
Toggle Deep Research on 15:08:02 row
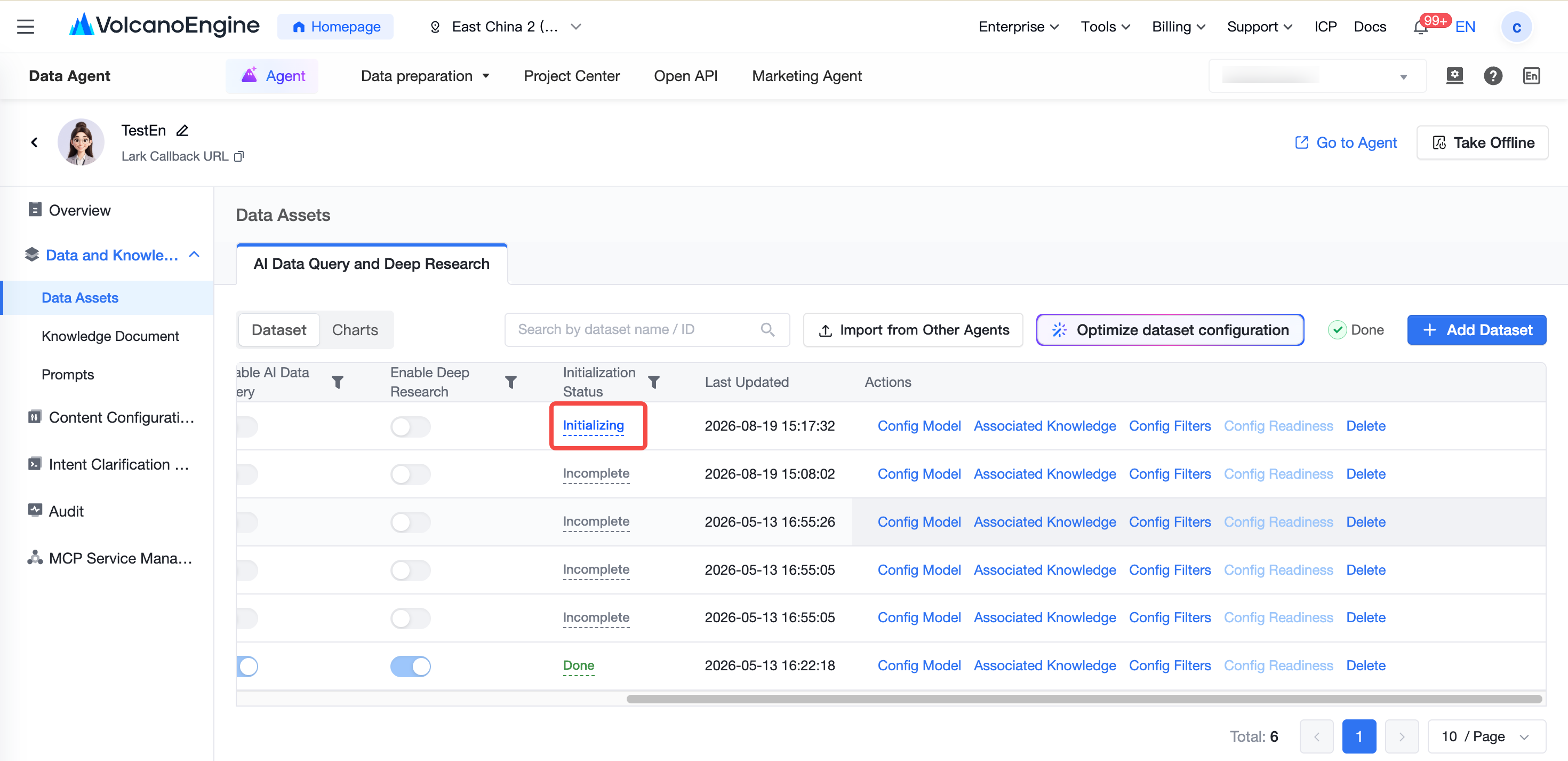click(410, 474)
